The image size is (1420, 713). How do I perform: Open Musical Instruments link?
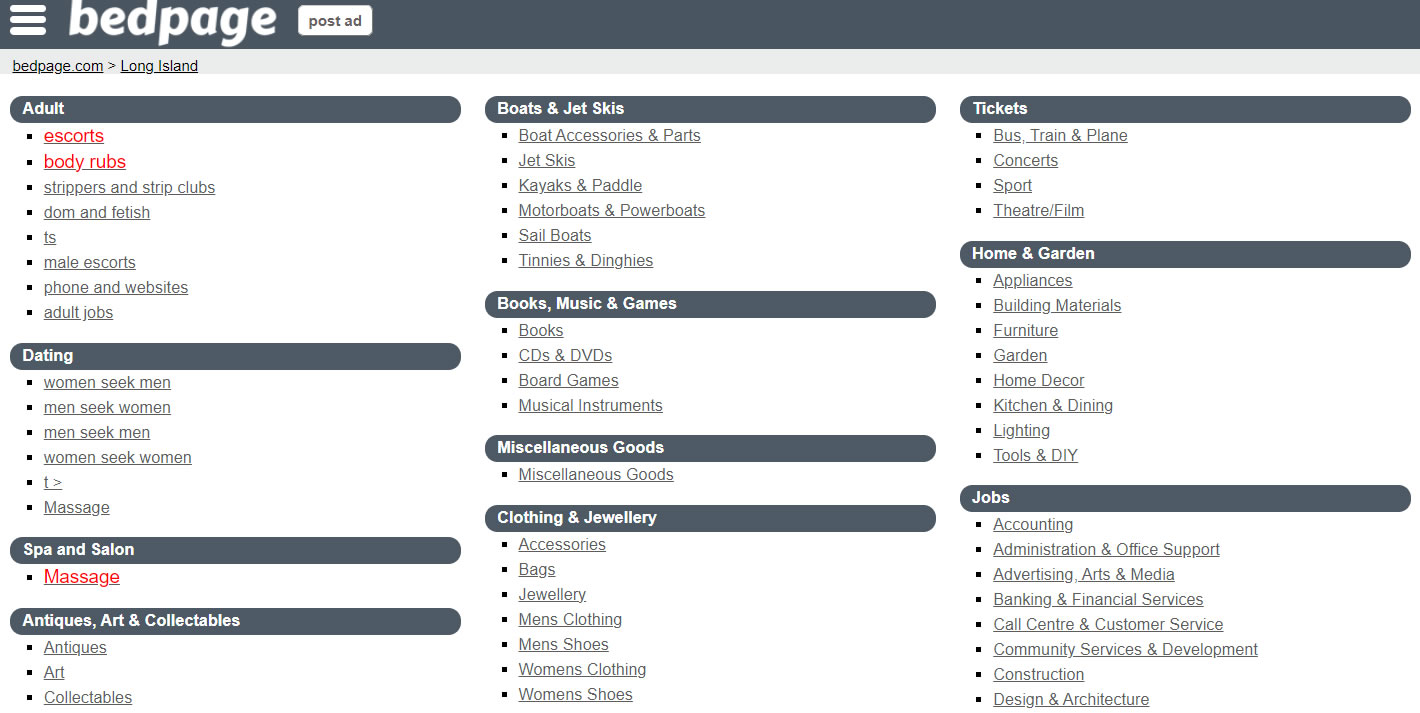click(x=590, y=405)
